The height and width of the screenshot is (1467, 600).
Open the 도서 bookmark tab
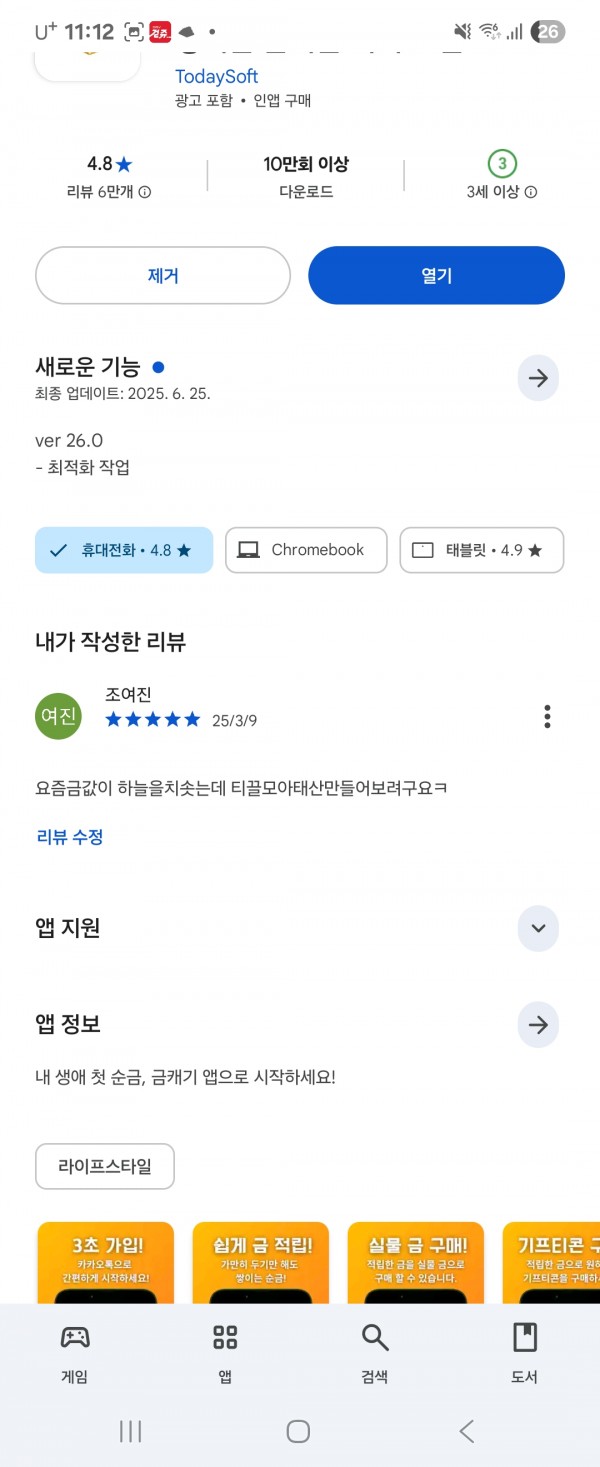click(525, 1354)
